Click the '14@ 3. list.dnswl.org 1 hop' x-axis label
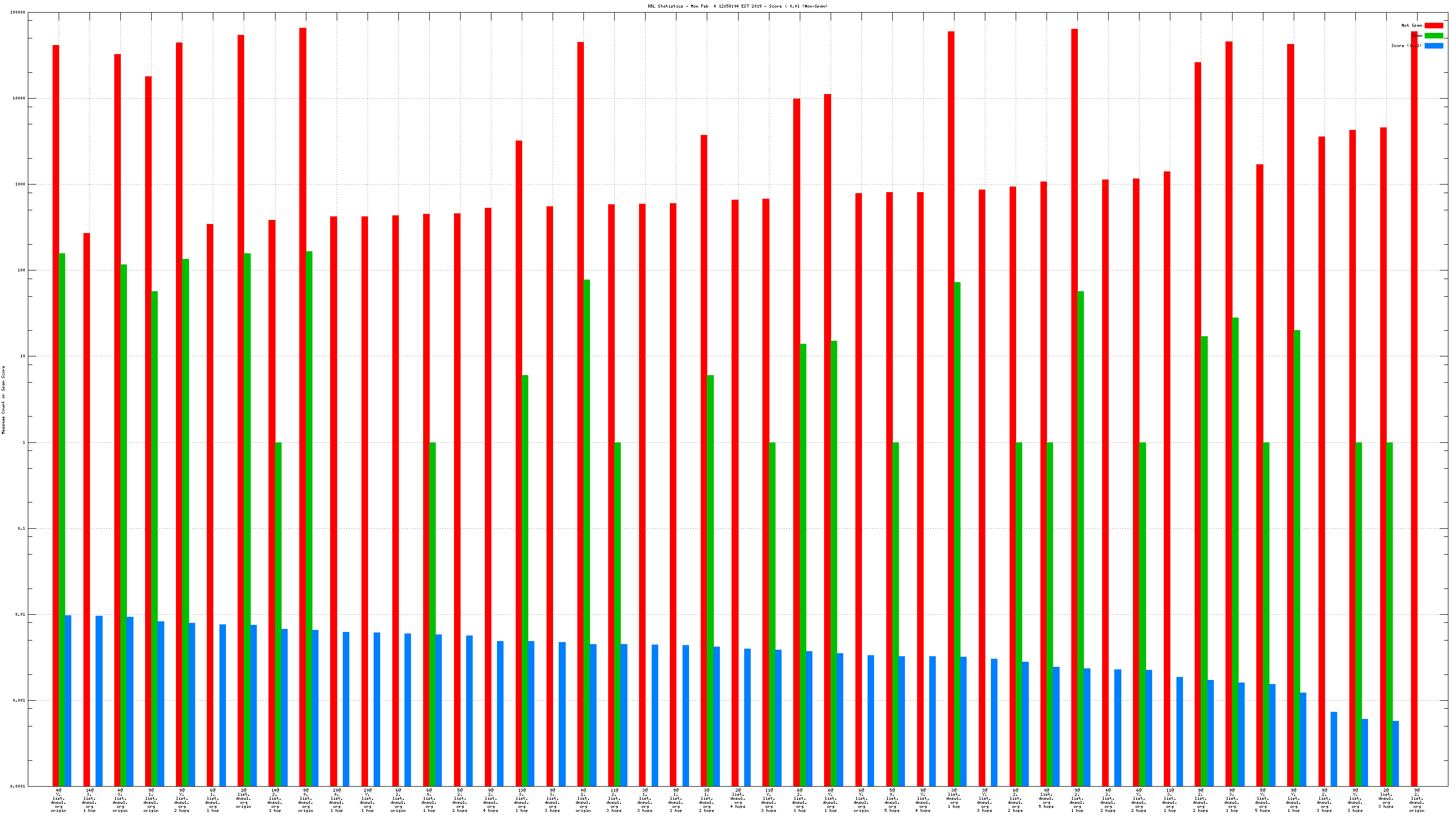 [89, 800]
